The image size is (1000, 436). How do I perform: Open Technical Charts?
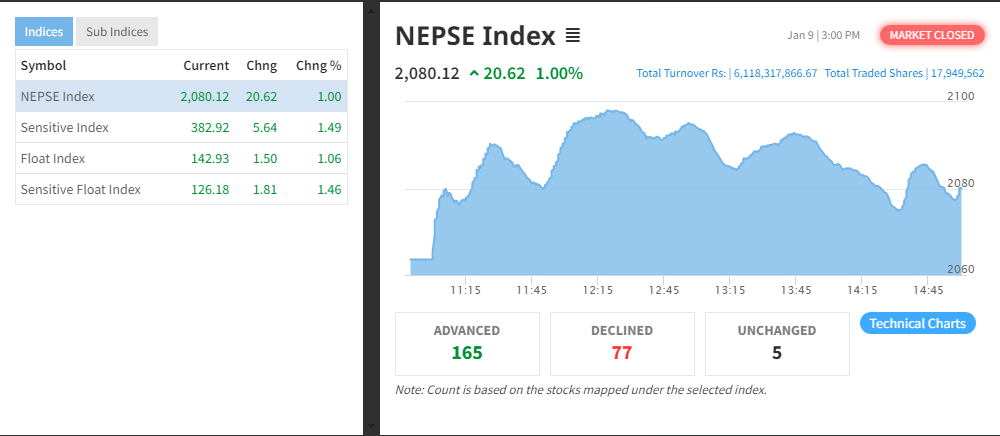click(918, 323)
